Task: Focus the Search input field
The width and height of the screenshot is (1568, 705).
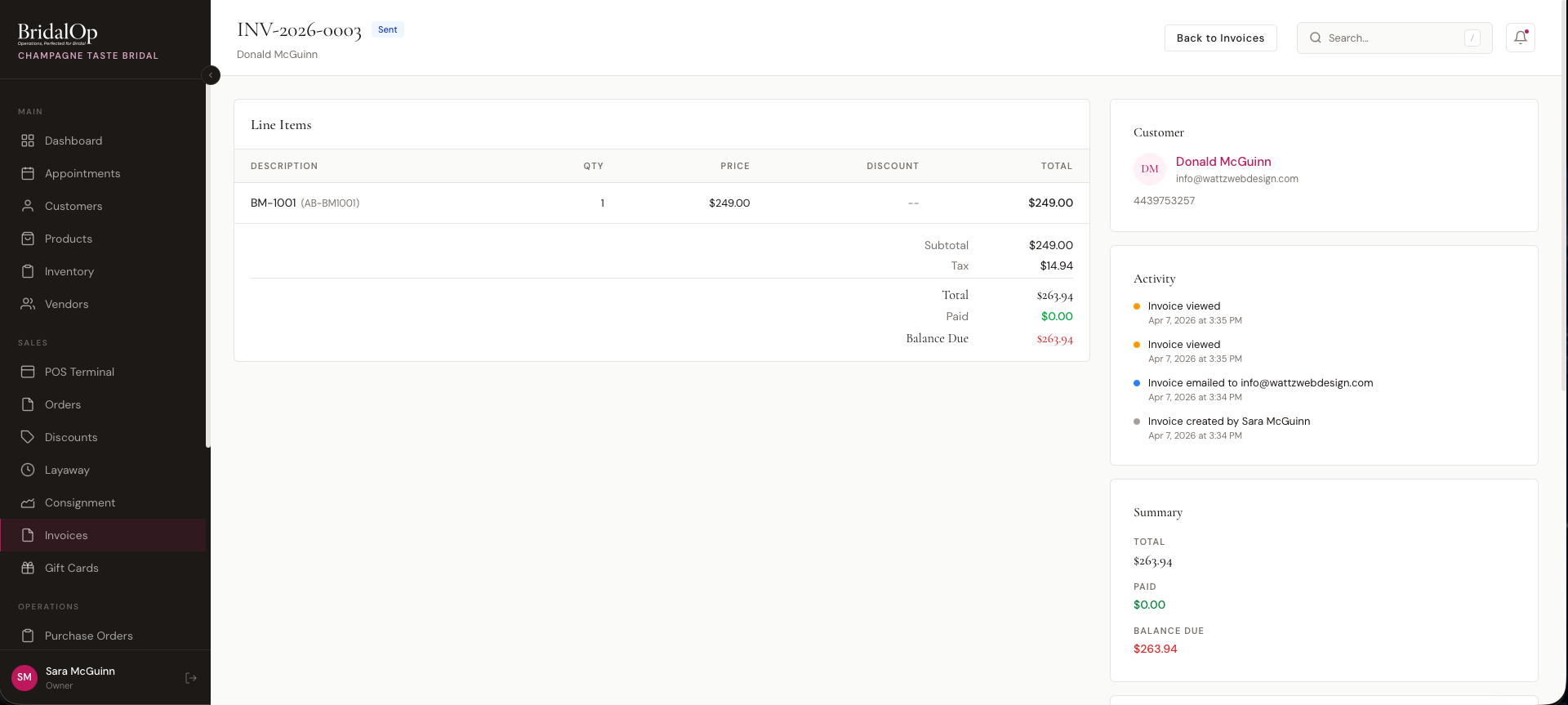Action: [1394, 38]
